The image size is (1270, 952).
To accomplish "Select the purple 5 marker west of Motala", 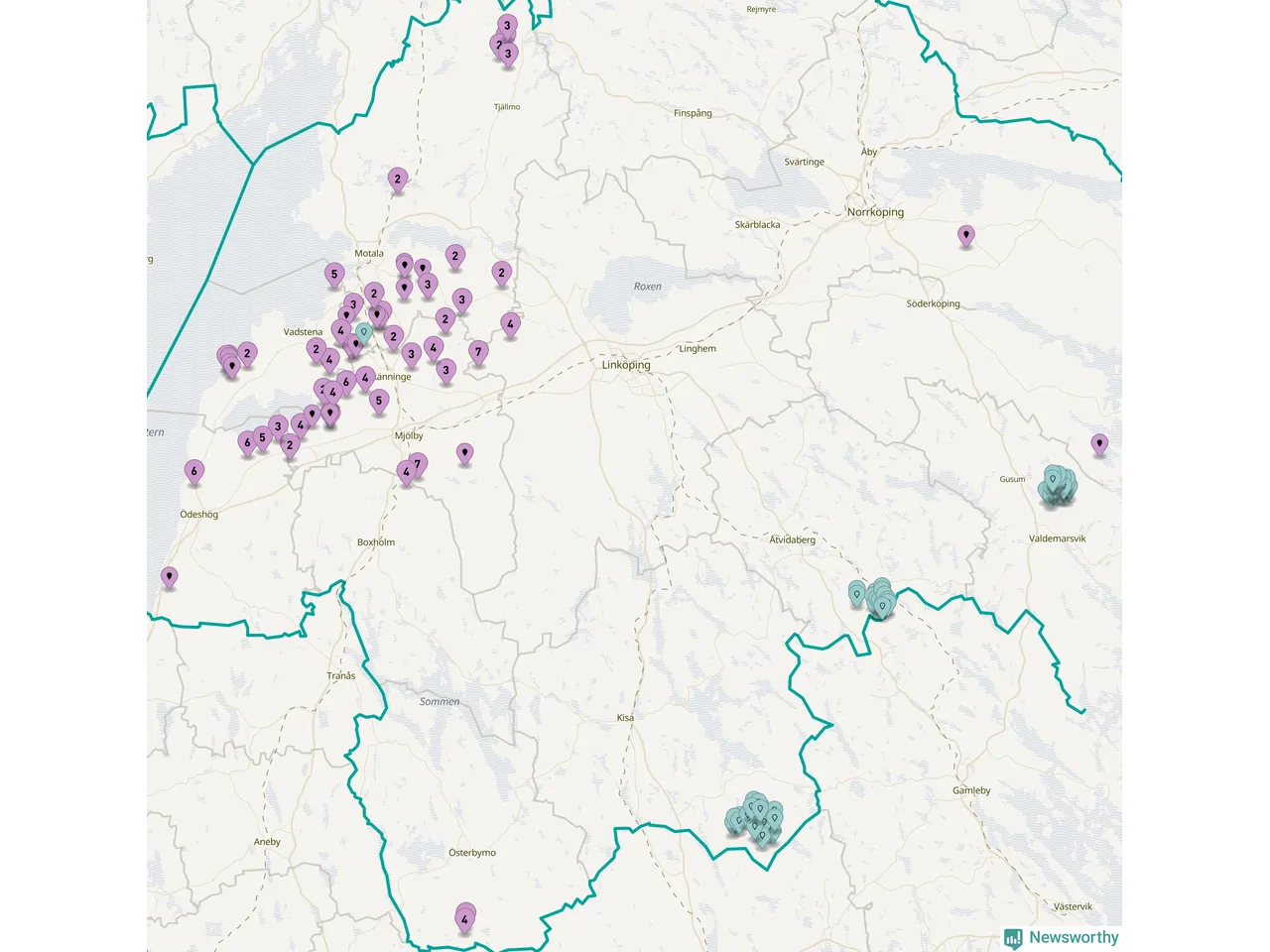I will [x=334, y=275].
